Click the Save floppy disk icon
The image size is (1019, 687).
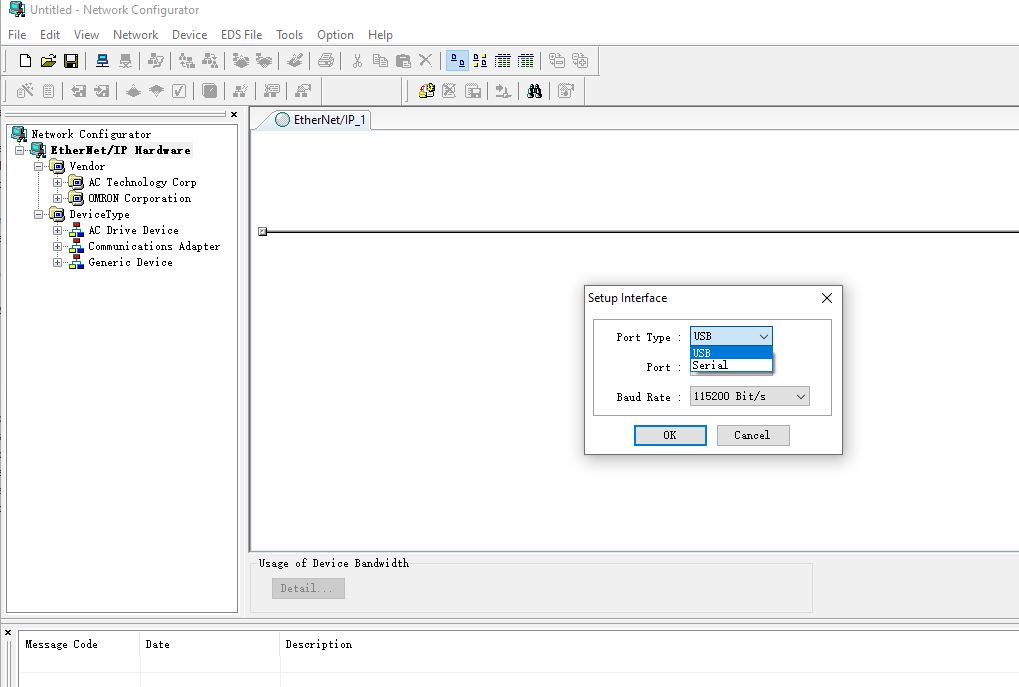tap(71, 61)
